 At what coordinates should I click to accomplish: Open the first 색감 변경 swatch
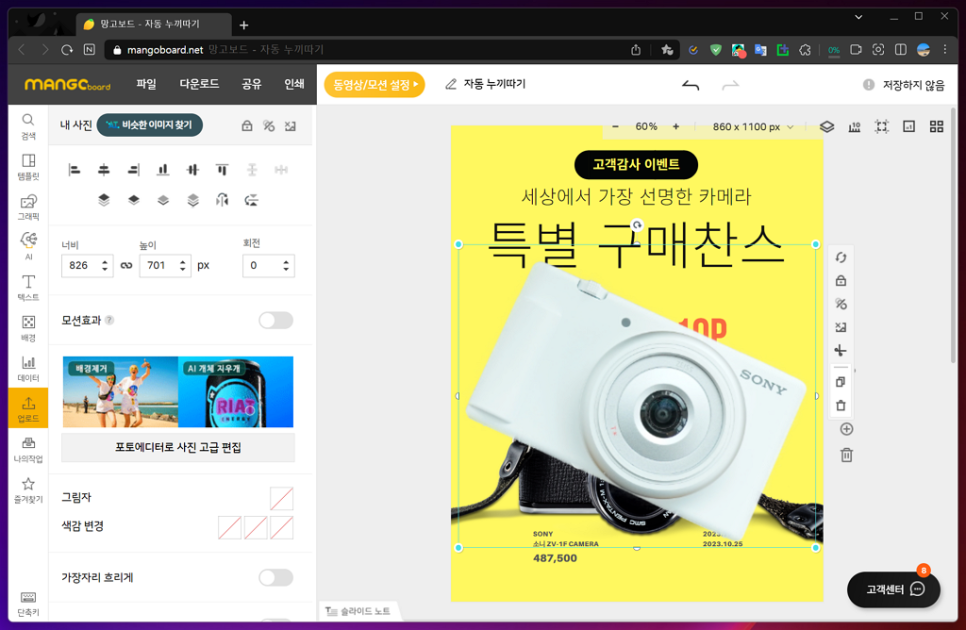[230, 528]
